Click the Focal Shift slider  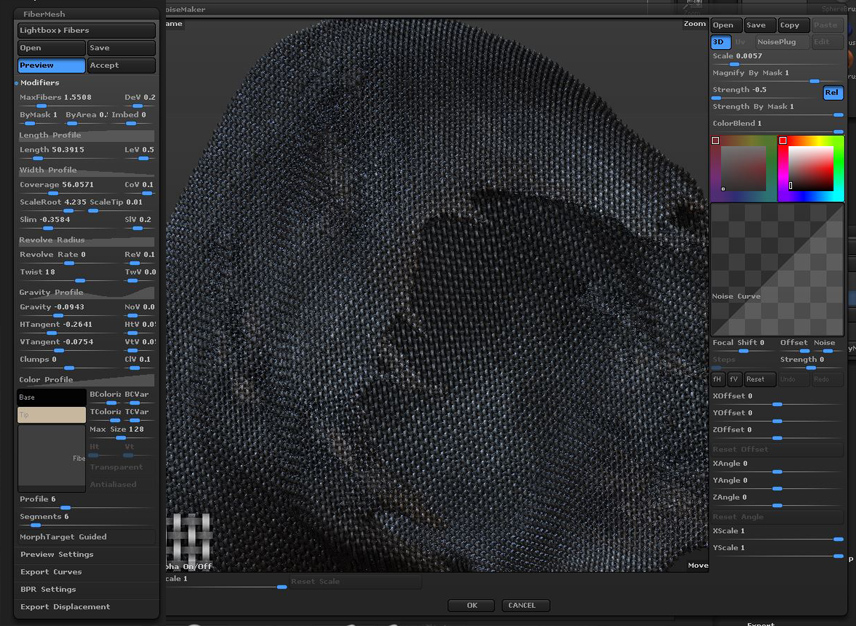tap(744, 346)
